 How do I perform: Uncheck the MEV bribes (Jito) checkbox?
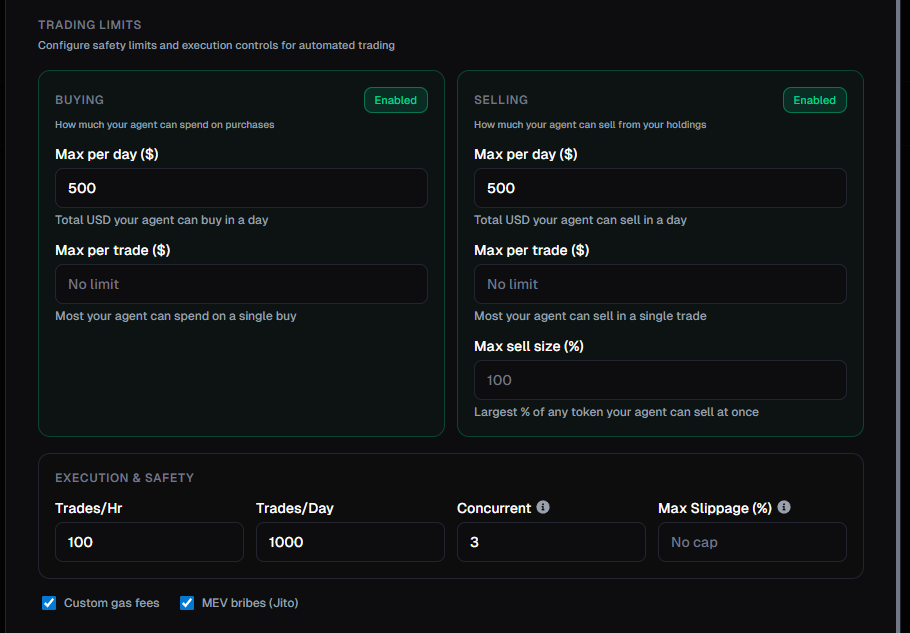[x=187, y=603]
